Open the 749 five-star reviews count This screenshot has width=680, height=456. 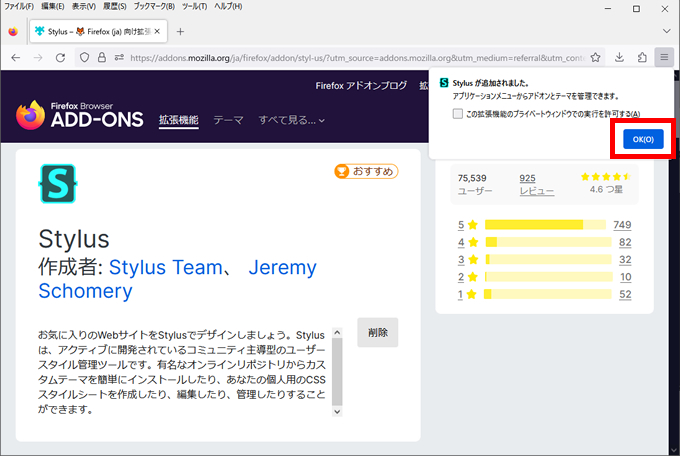pyautogui.click(x=622, y=224)
